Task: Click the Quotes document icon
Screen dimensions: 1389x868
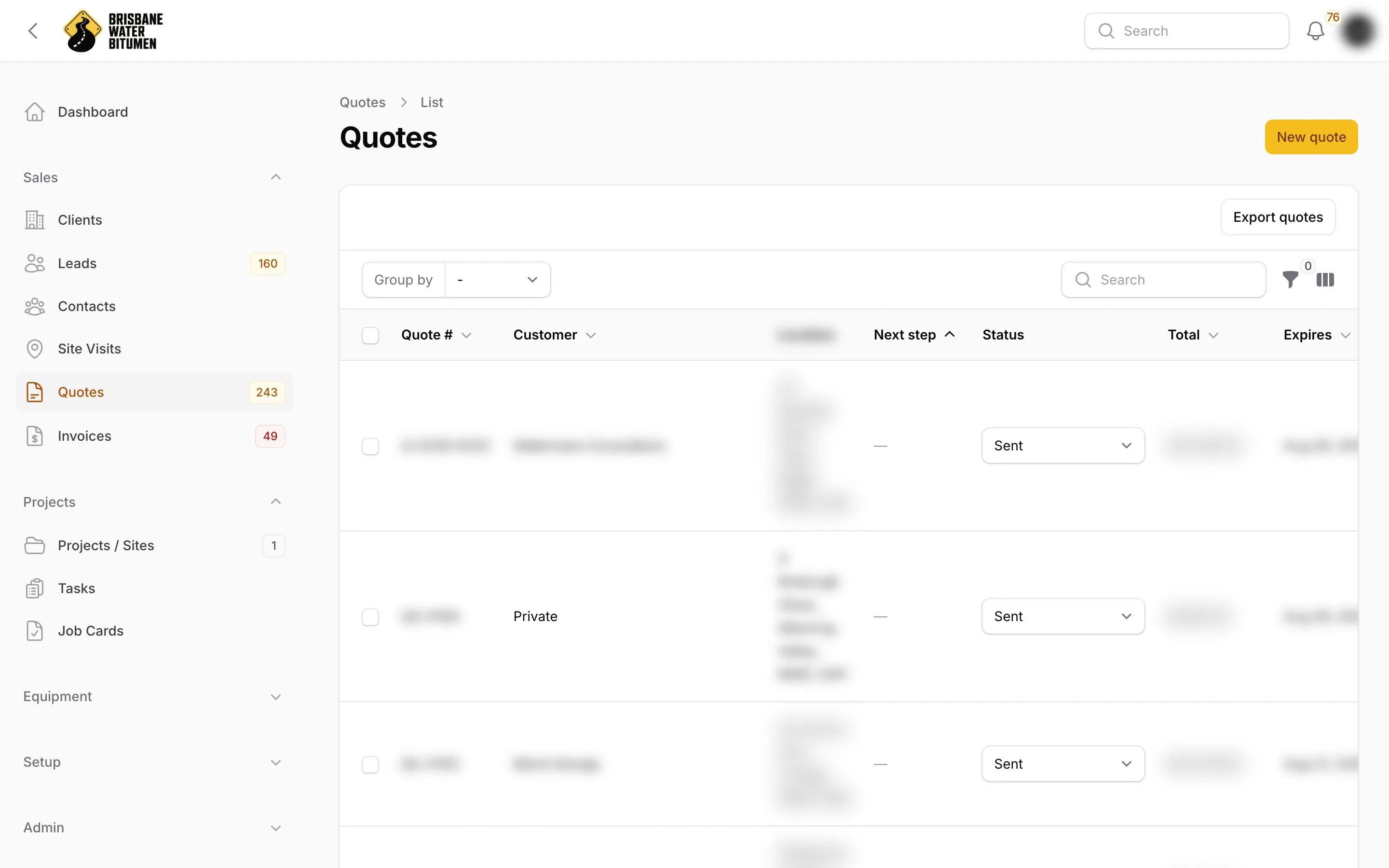Action: [x=34, y=392]
